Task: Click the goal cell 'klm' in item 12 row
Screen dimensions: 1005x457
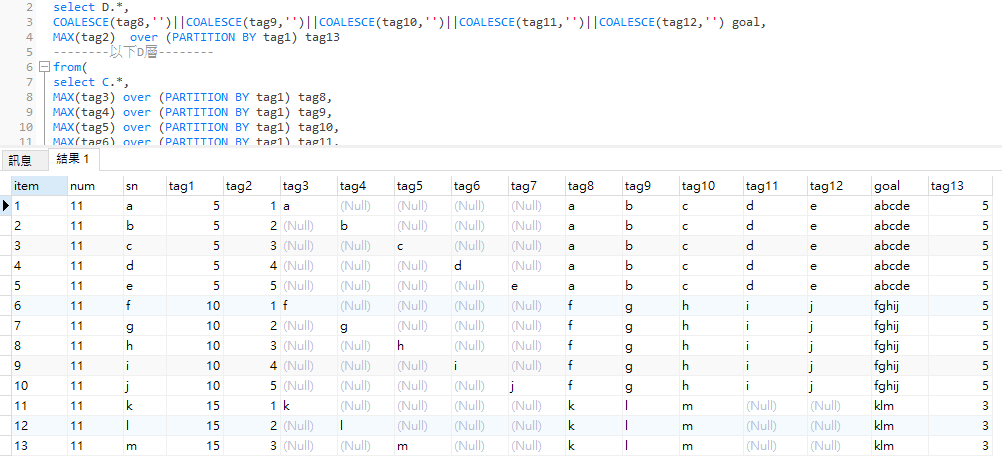Action: (899, 426)
